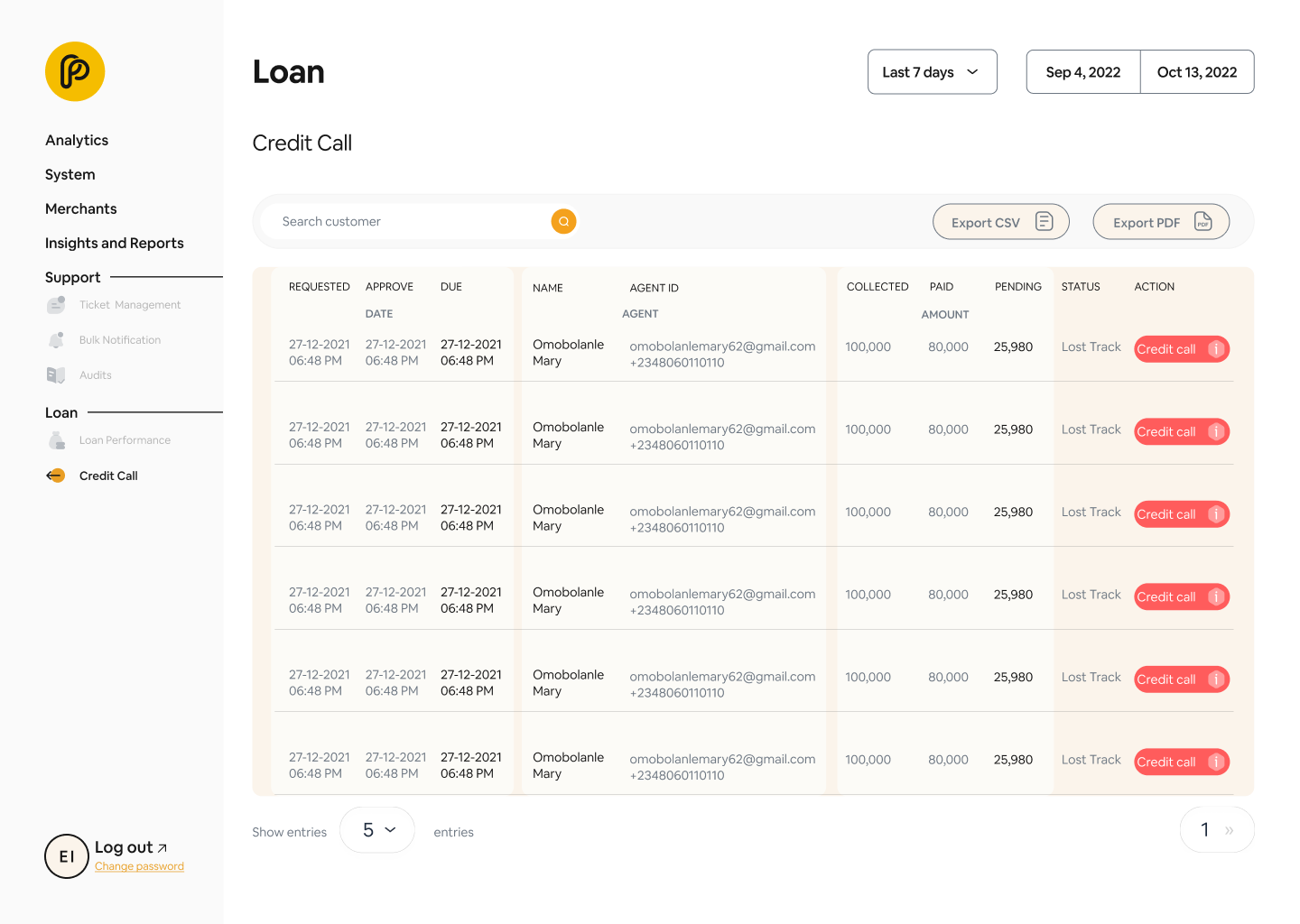
Task: Open Bulk Notification page
Action: point(120,340)
